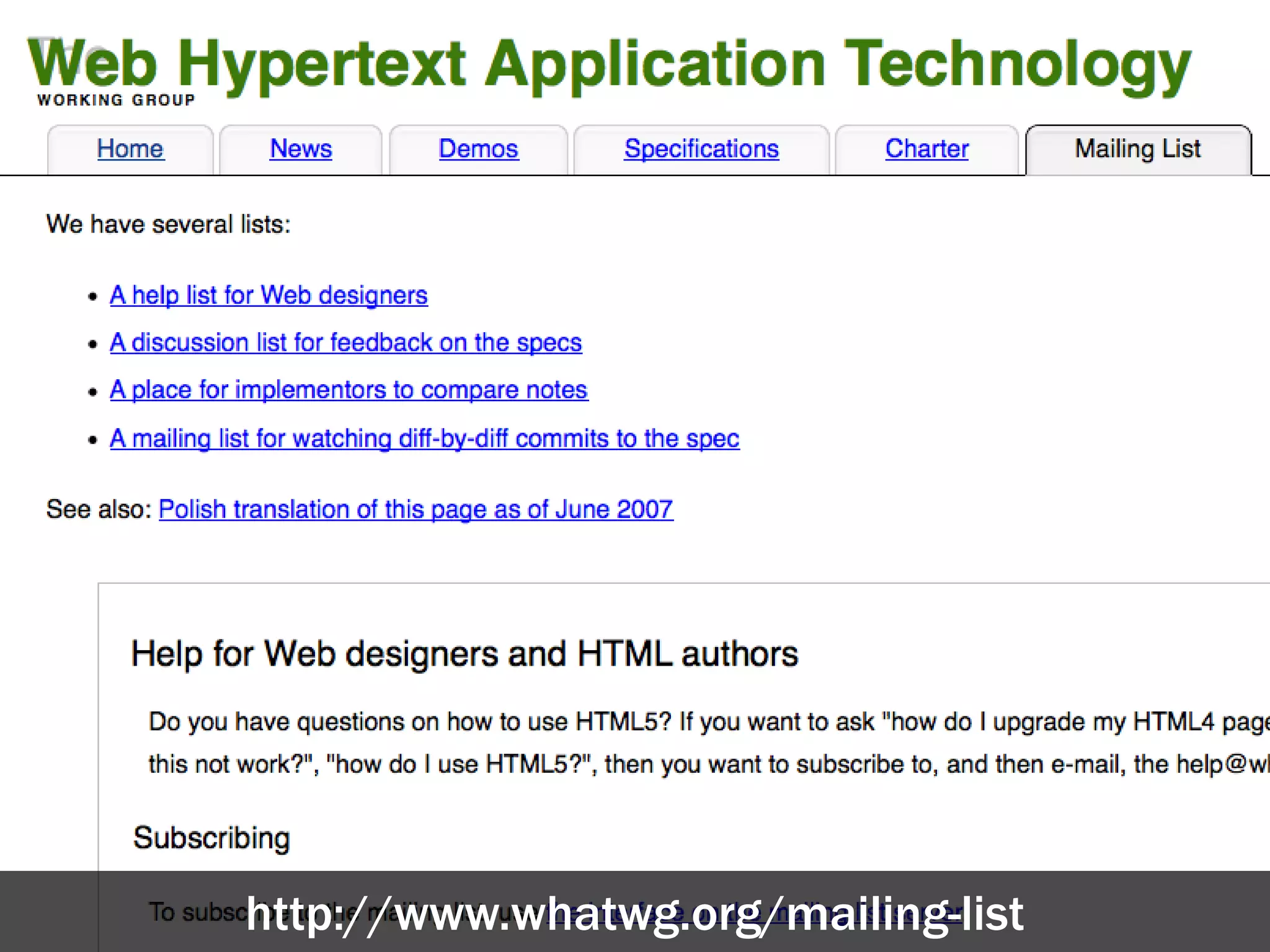Select the Mailing List tab

pos(1137,149)
